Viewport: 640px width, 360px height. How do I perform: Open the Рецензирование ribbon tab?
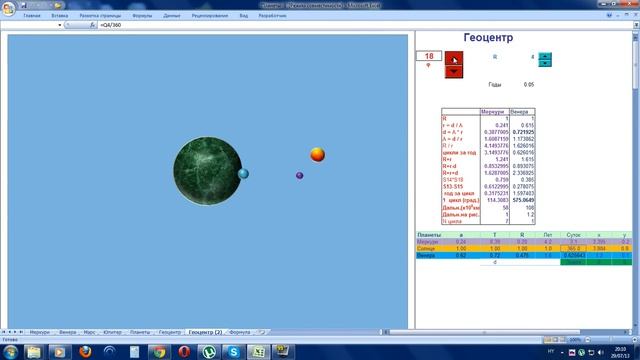(x=210, y=16)
